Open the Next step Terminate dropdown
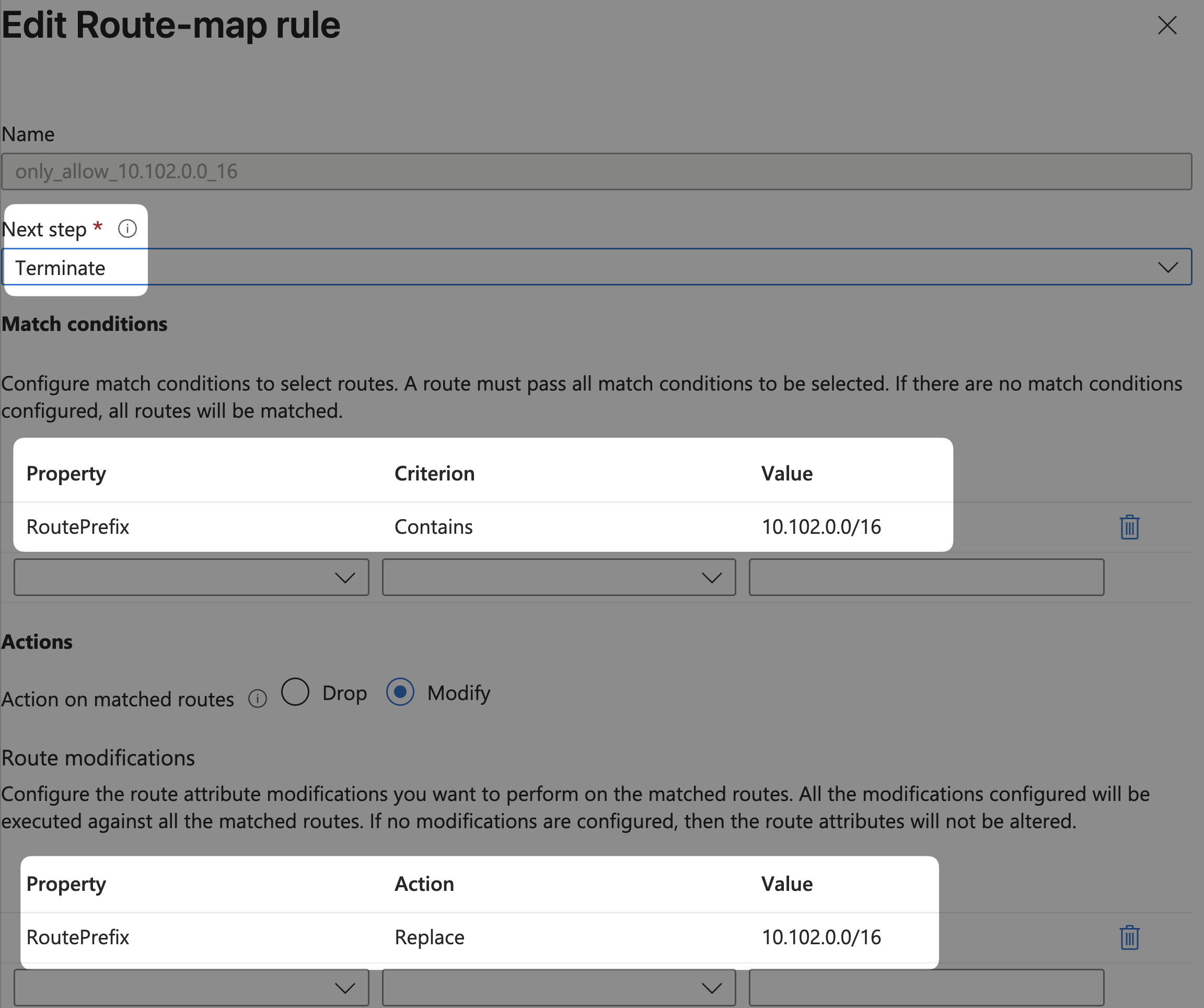This screenshot has height=1008, width=1204. tap(596, 267)
